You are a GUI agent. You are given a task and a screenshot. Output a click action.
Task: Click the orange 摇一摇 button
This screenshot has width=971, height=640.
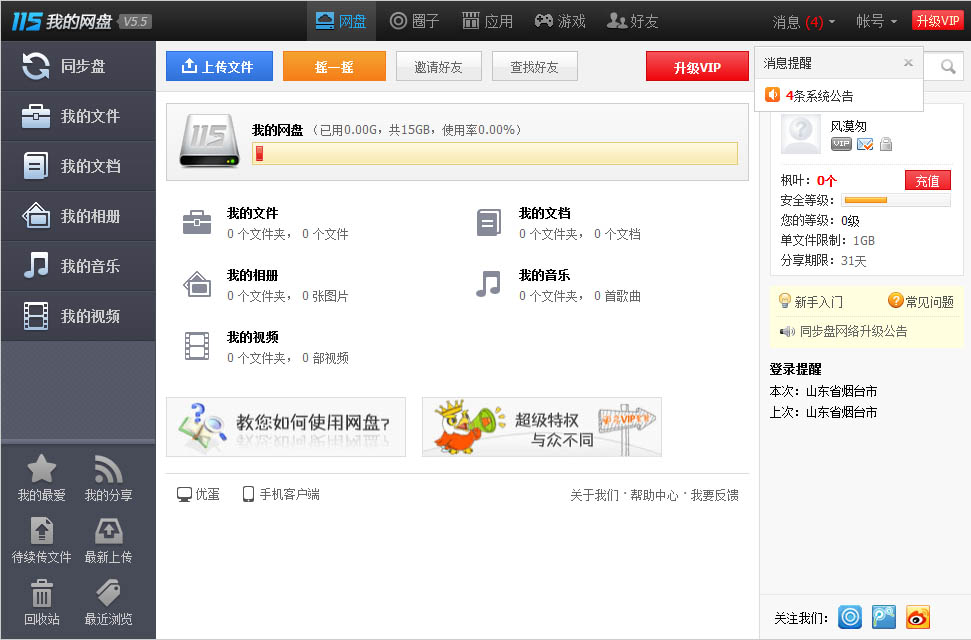pos(334,66)
